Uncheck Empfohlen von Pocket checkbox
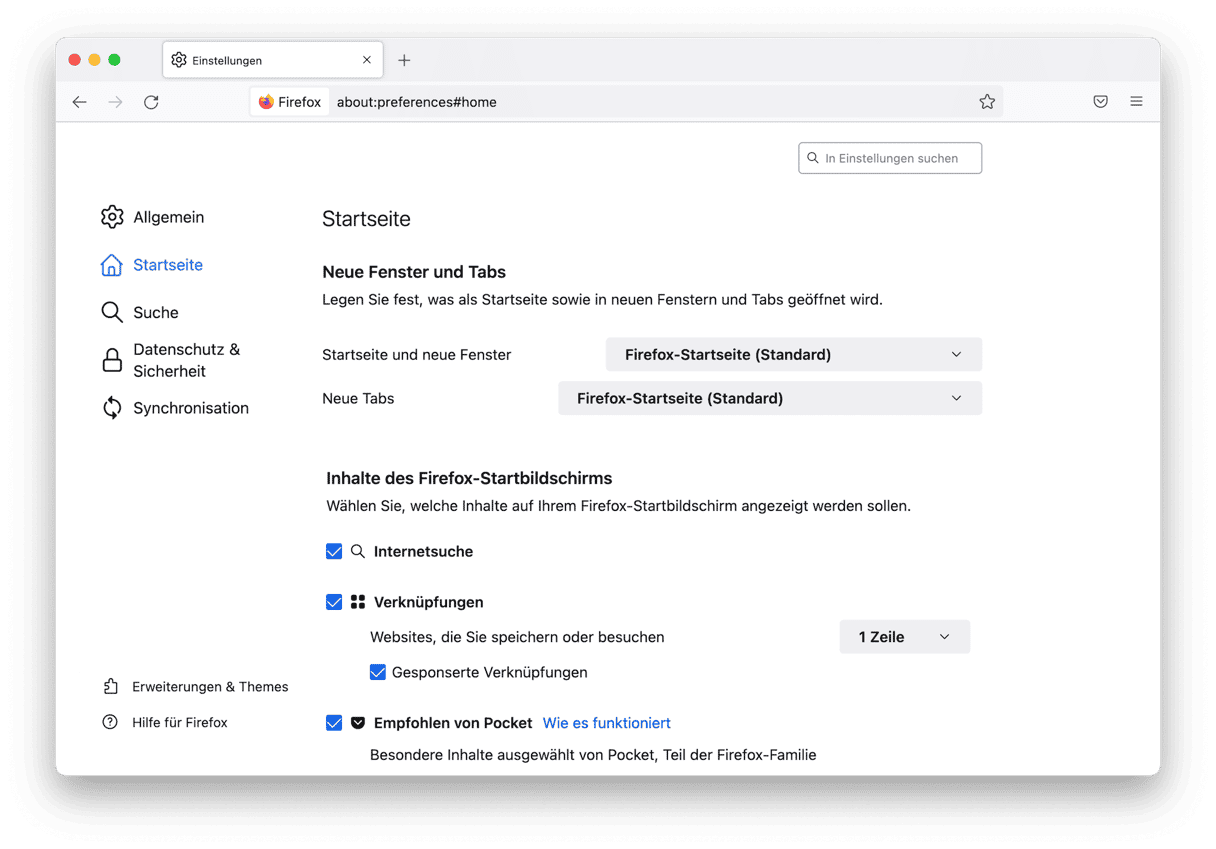Screen dimensions: 1216x849 coord(334,723)
